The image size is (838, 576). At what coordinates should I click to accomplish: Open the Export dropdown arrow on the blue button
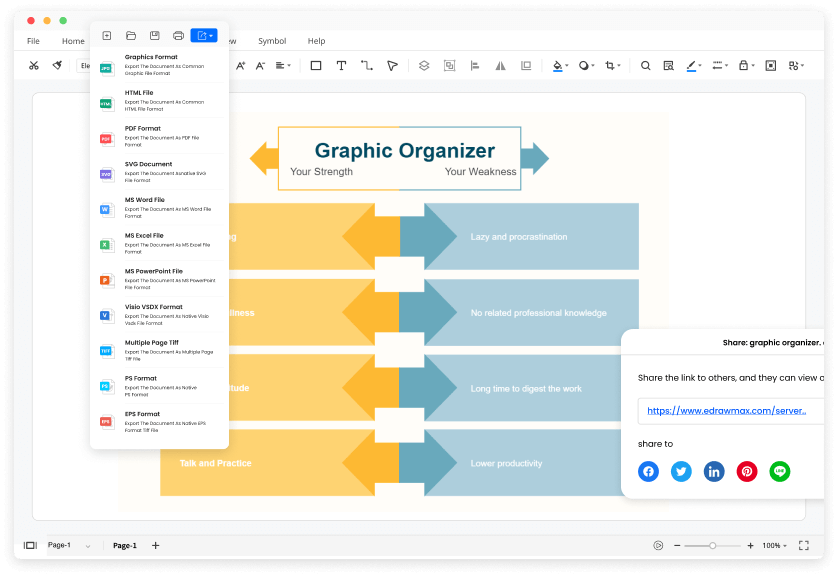(x=213, y=34)
